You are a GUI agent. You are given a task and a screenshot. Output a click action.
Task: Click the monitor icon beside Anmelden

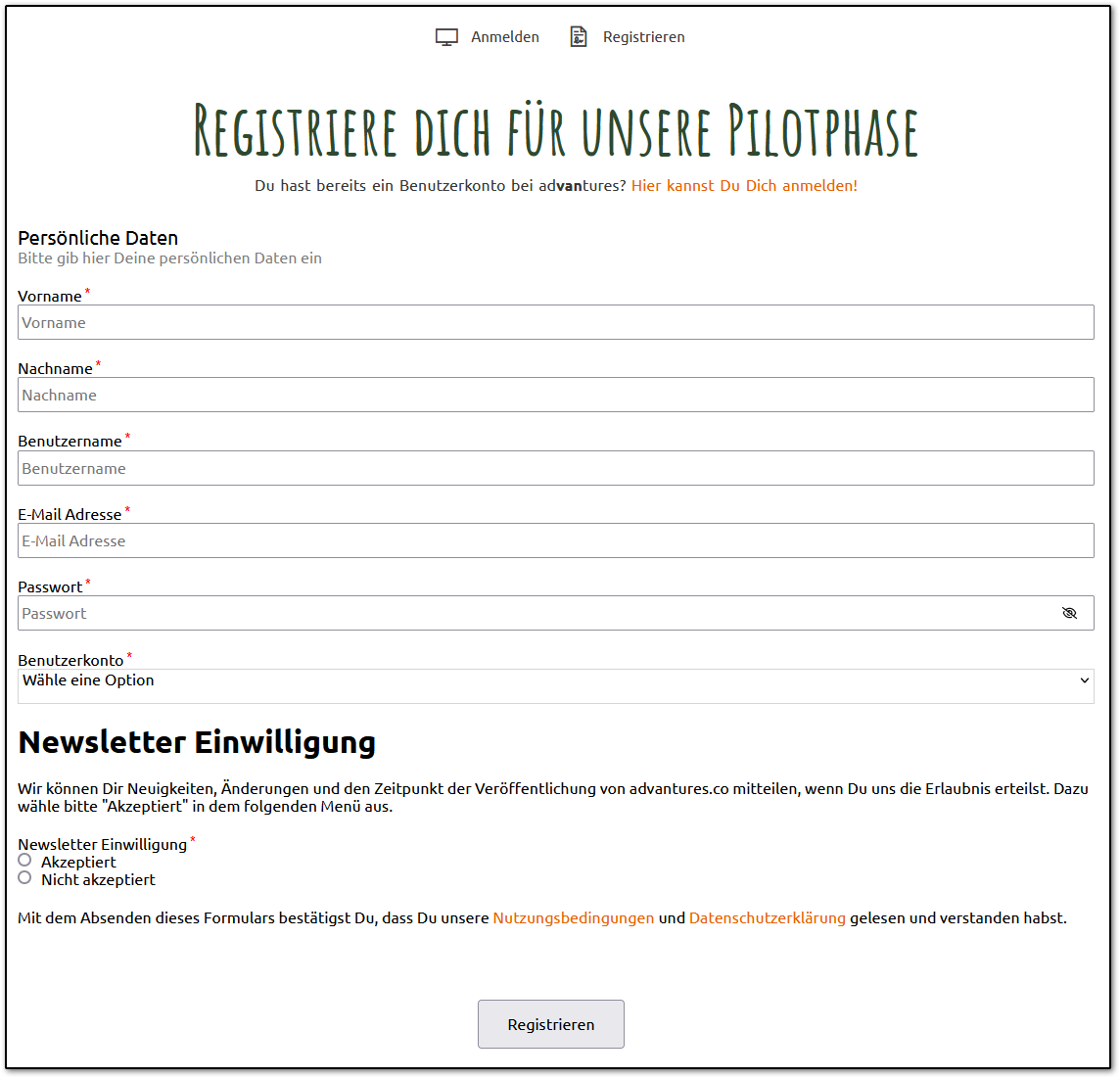pos(446,37)
